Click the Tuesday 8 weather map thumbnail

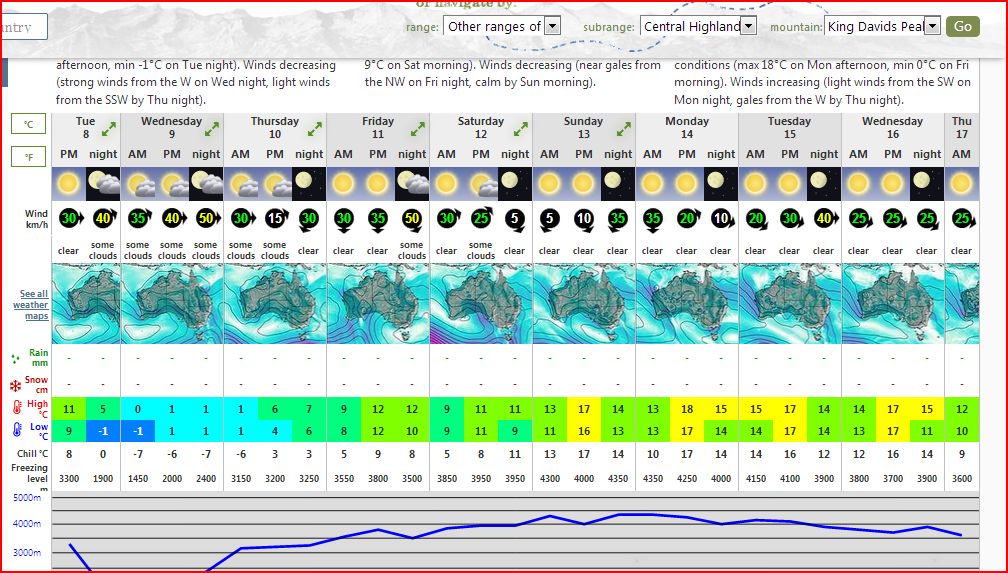pos(86,304)
